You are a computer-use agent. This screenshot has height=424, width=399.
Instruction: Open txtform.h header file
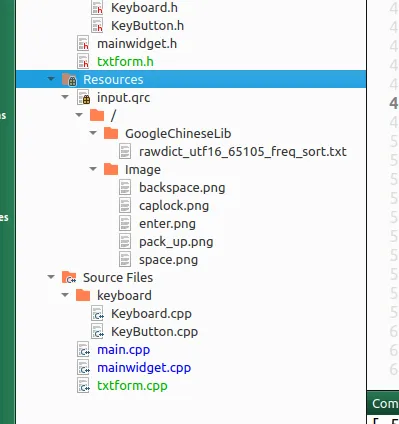click(125, 62)
